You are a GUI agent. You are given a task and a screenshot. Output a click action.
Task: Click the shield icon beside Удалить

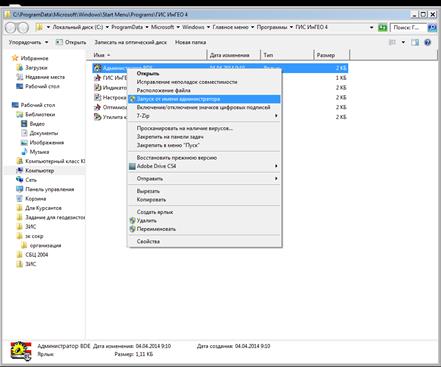point(132,220)
